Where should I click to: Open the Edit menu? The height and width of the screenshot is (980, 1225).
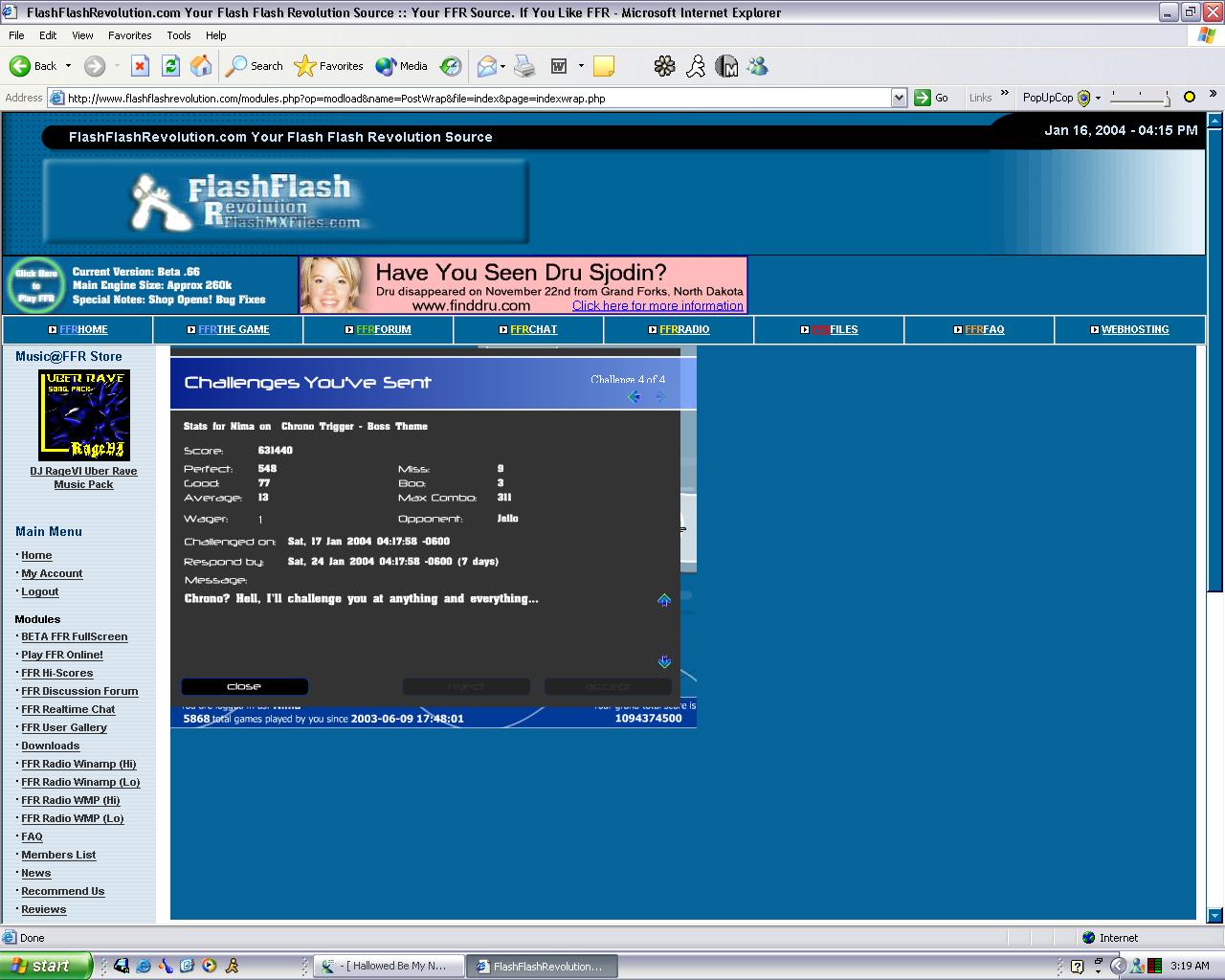pos(48,35)
